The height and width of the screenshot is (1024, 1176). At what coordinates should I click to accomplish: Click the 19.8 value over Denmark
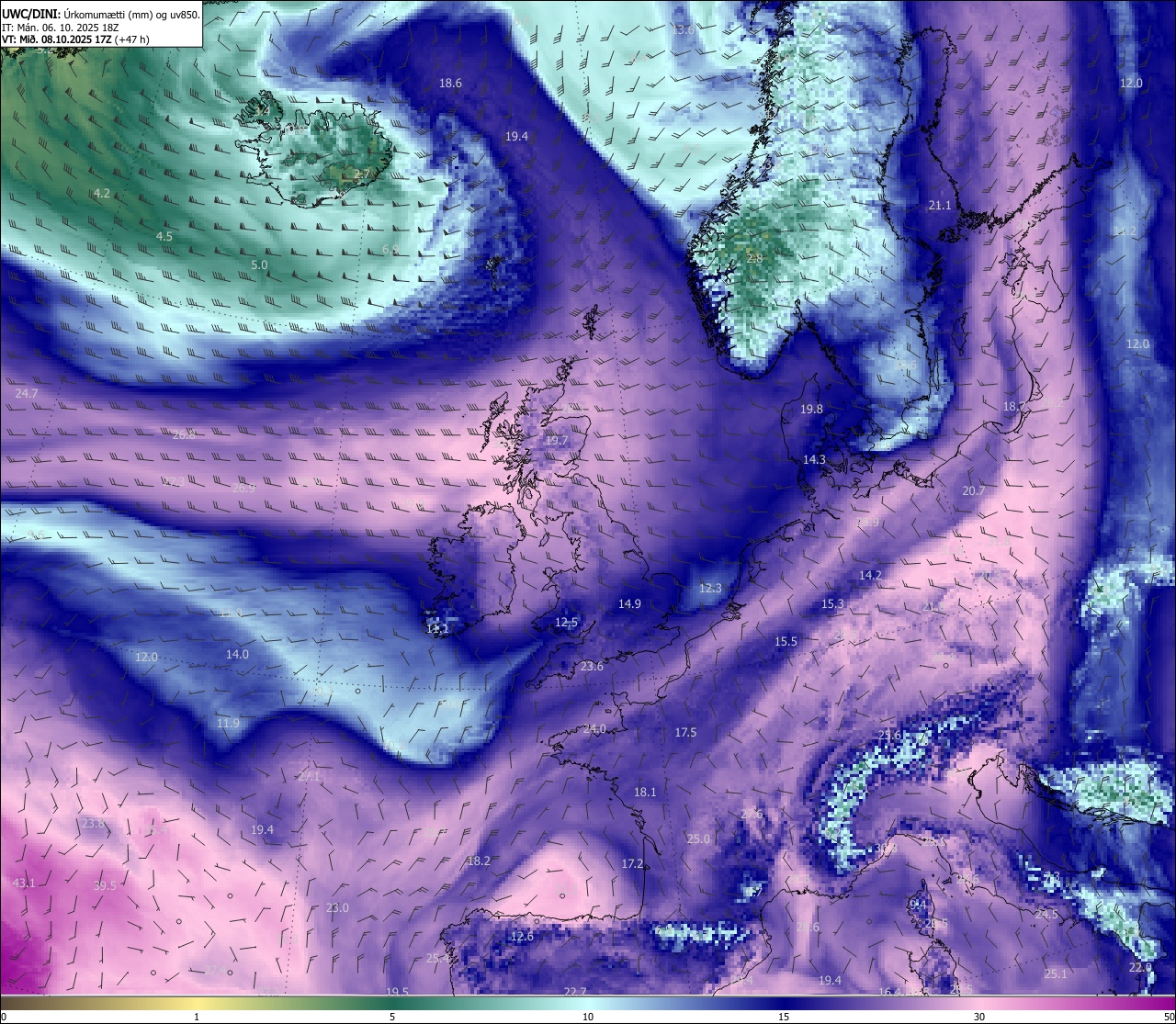[811, 410]
